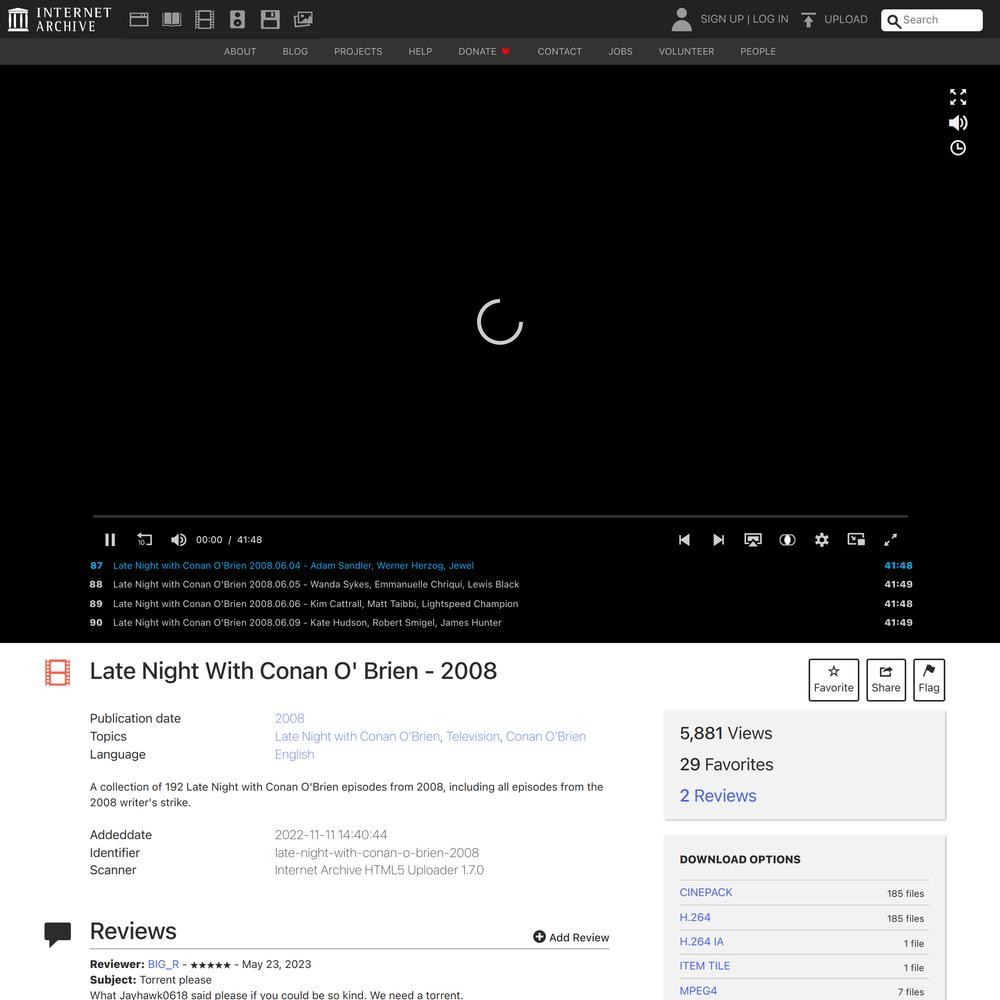Pause the video playback

[110, 540]
